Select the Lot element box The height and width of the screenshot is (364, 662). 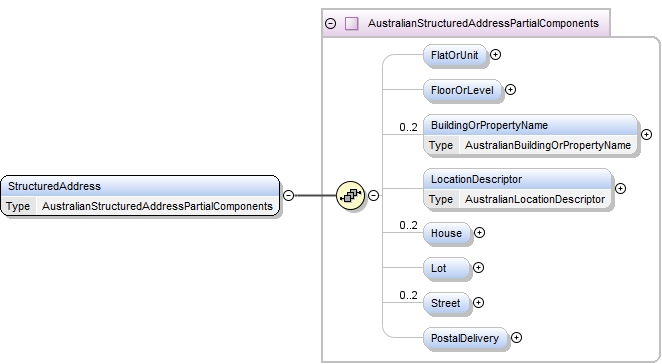[446, 268]
